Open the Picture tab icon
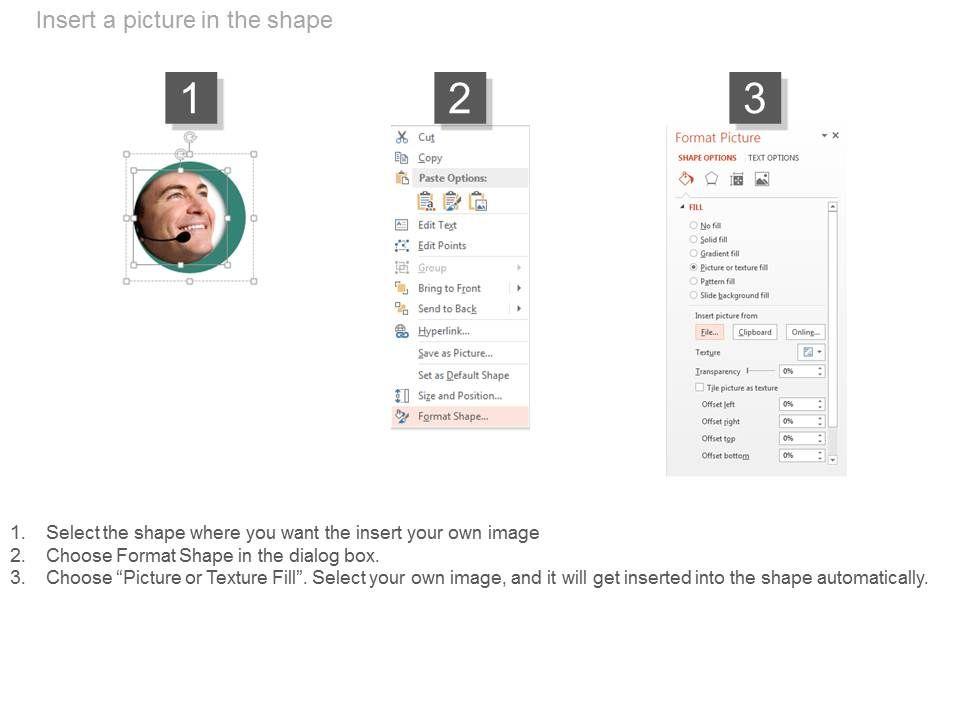 point(762,179)
